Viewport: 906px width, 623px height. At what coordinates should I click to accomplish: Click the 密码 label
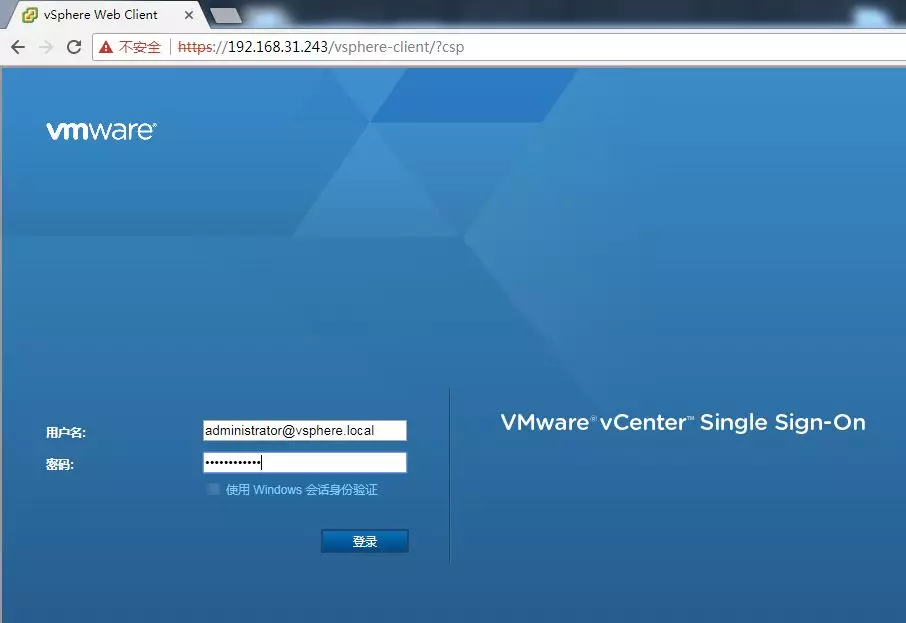[60, 465]
